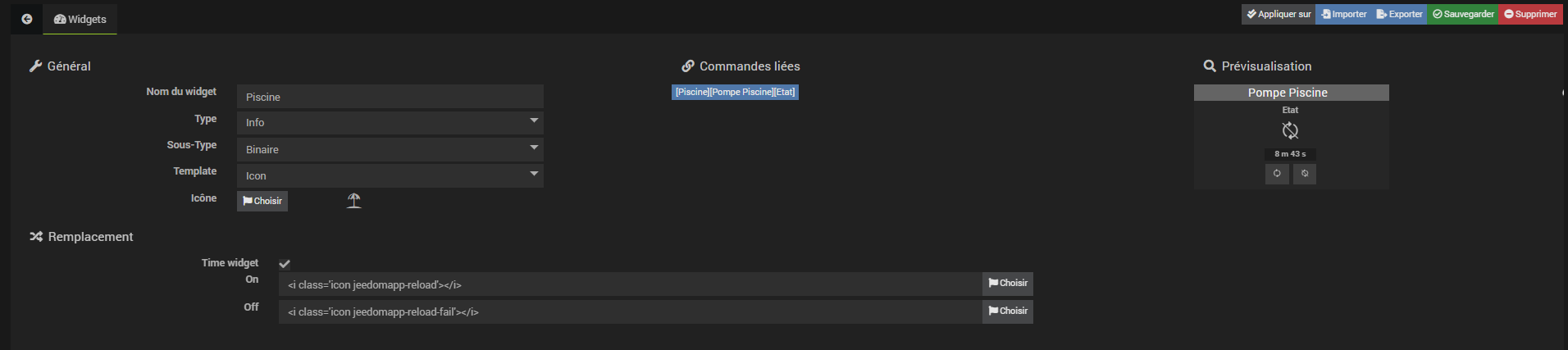Click the Appliquer sur button
1568x350 pixels.
click(x=1279, y=14)
